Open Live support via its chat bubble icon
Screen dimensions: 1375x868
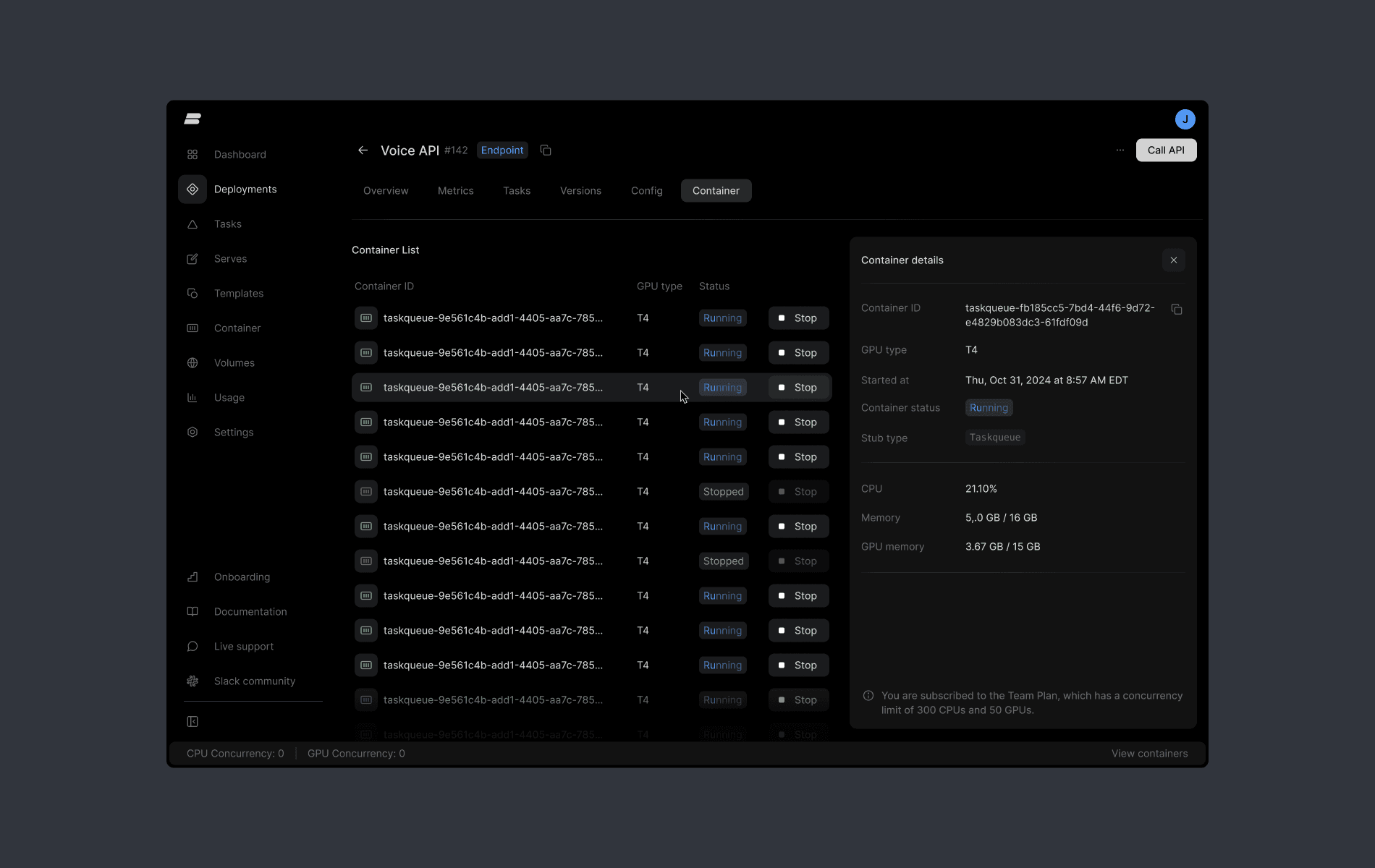[192, 647]
